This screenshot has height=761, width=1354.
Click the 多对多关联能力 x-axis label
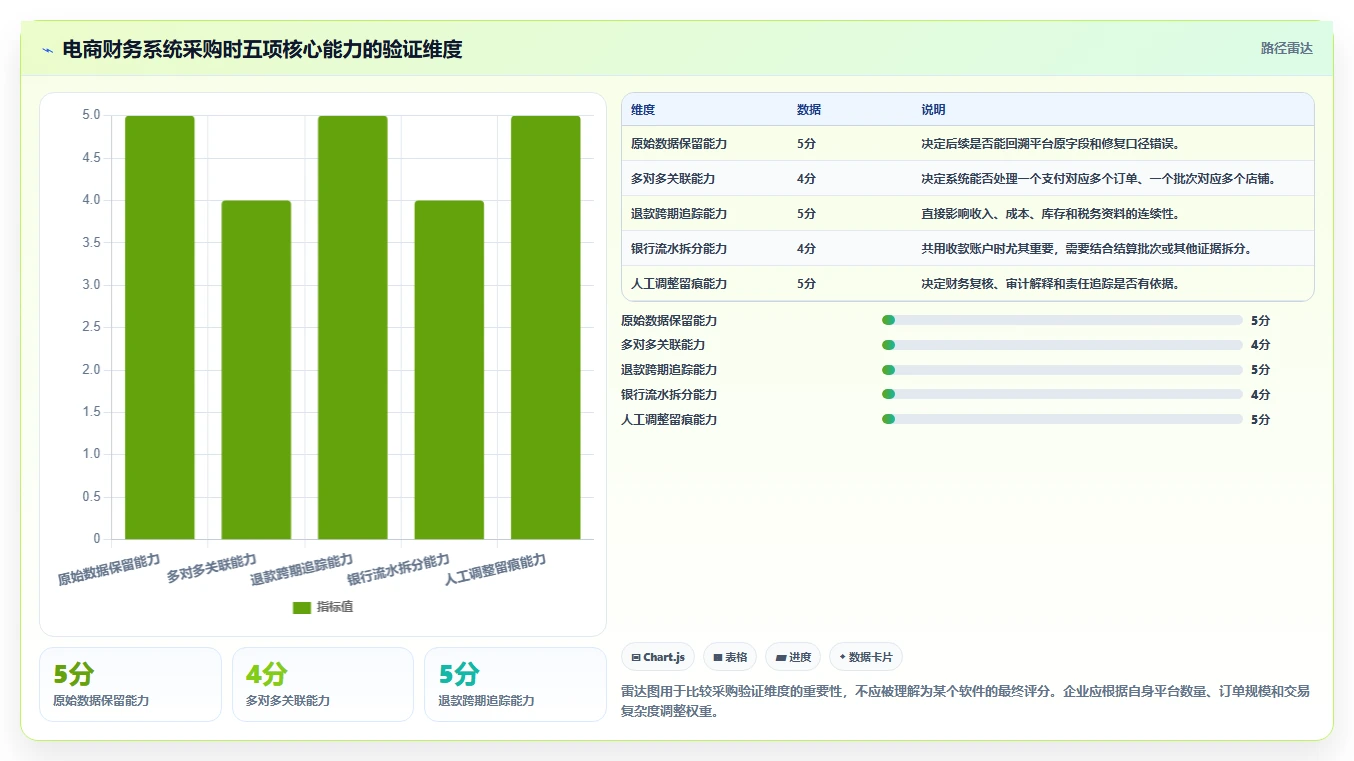212,568
